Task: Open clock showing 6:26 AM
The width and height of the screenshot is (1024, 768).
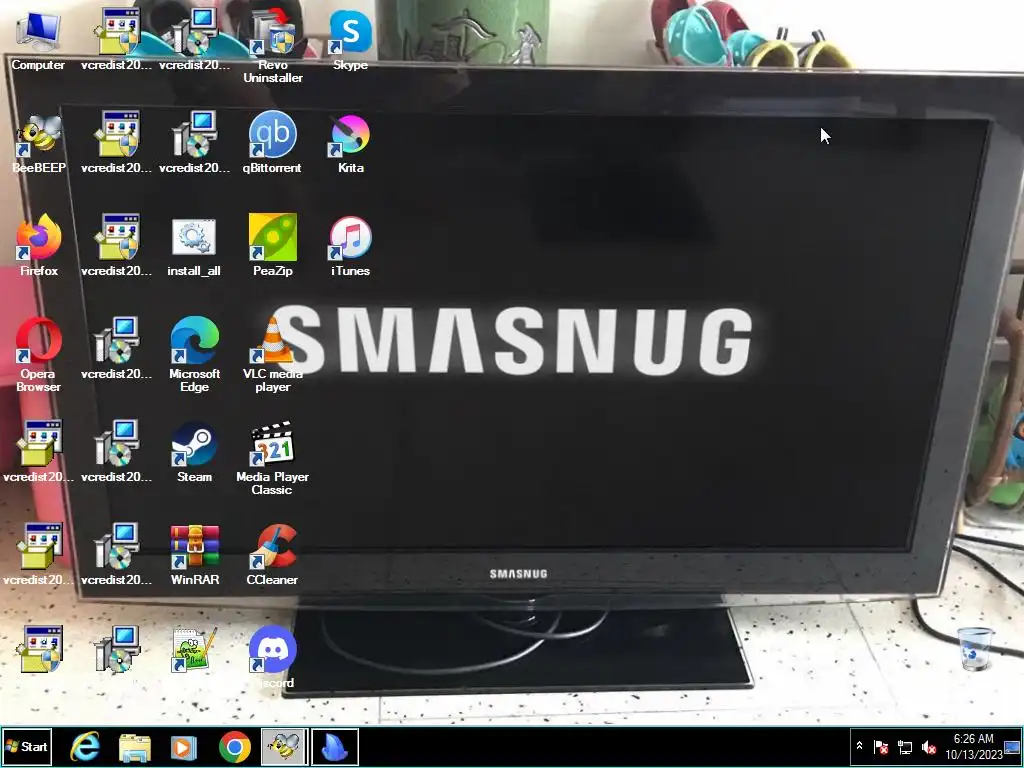Action: [x=973, y=746]
